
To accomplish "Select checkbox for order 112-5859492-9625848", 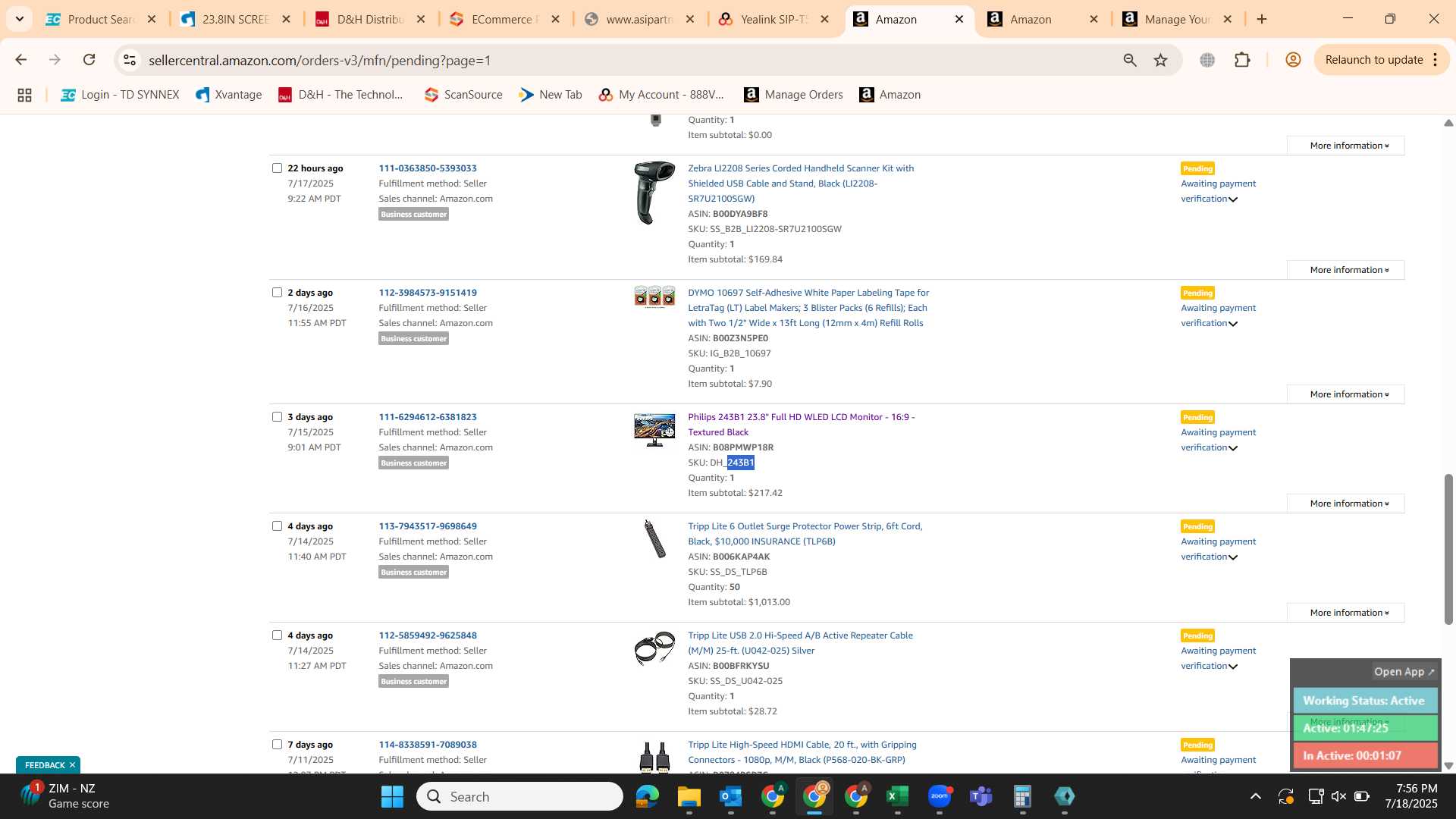I will point(277,635).
